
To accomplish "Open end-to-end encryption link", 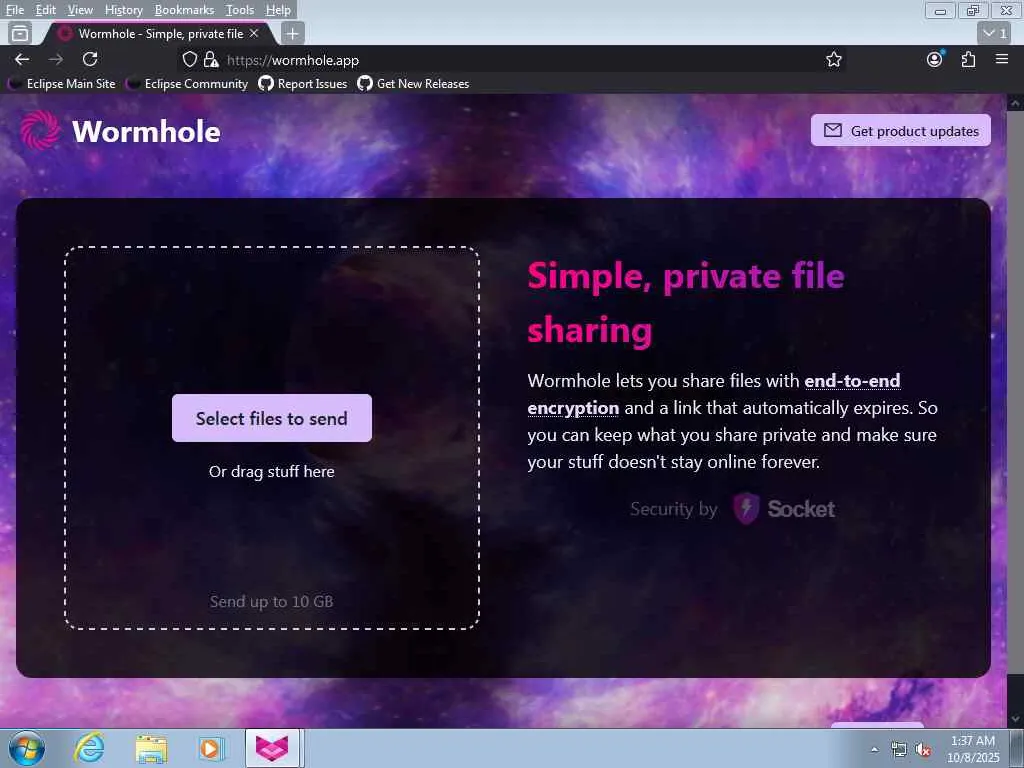I will [852, 381].
